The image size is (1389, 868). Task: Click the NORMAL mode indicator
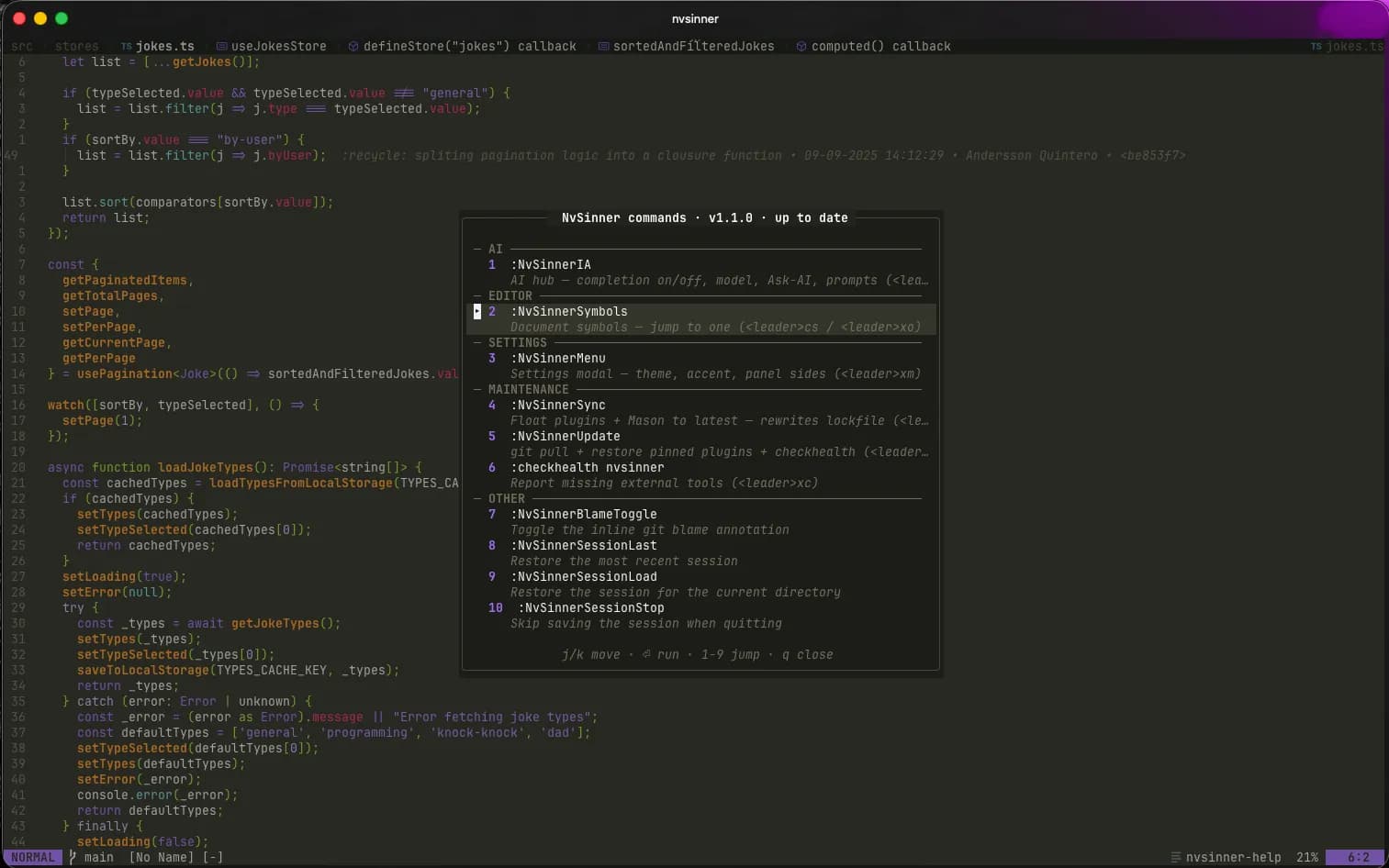(33, 857)
